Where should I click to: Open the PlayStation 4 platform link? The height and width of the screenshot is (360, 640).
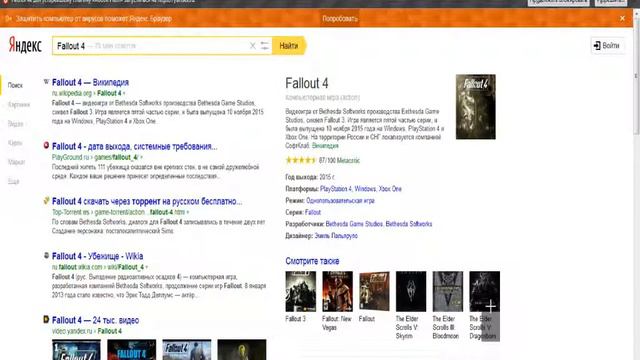tap(336, 189)
